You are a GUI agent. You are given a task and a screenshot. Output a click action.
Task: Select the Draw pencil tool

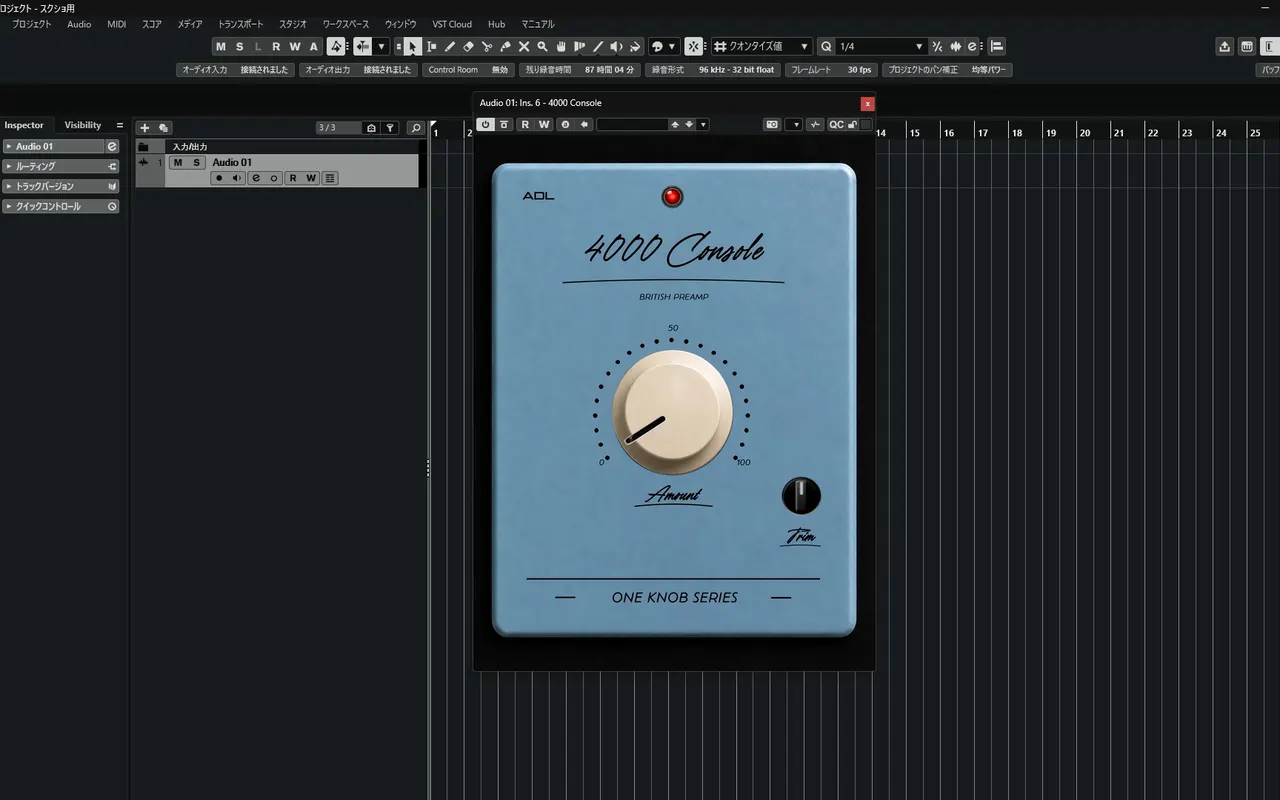coord(450,47)
